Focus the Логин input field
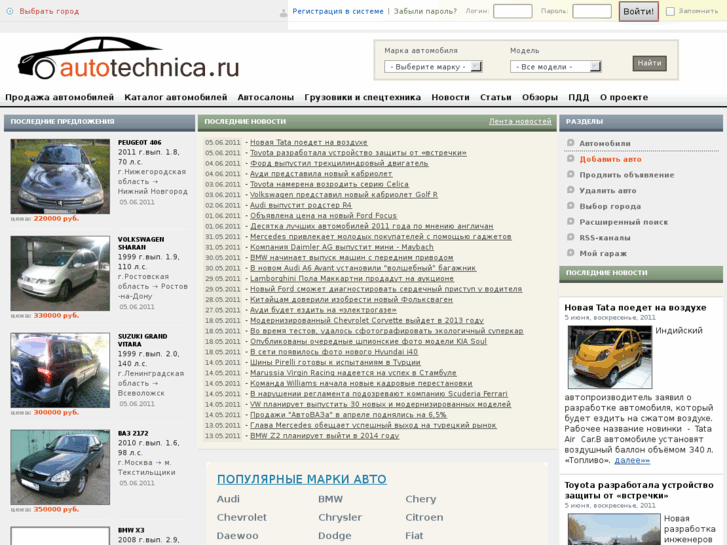The image size is (727, 545). pos(512,11)
